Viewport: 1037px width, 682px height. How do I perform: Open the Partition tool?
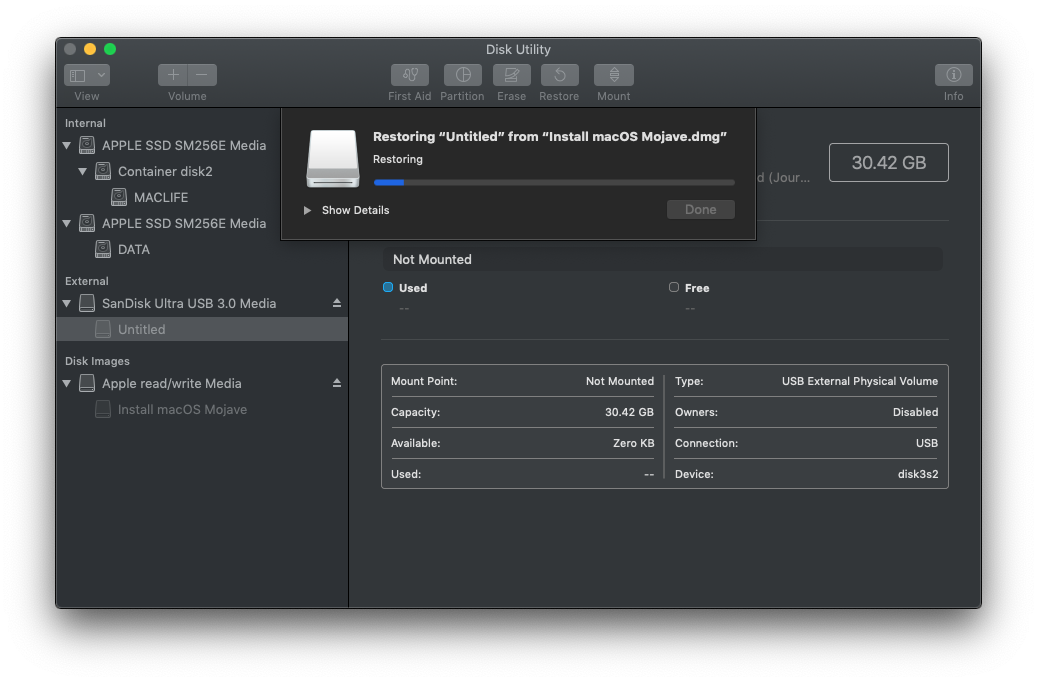(x=462, y=75)
